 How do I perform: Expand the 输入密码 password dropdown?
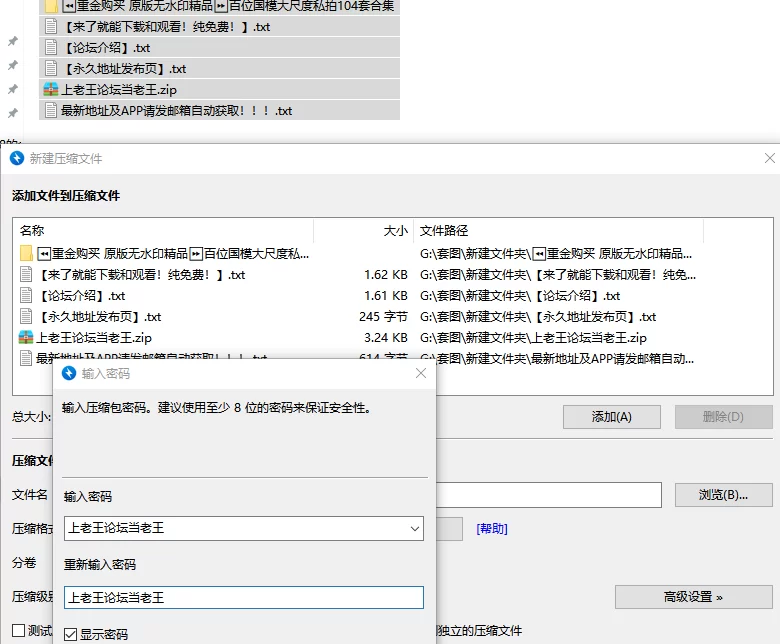pyautogui.click(x=415, y=528)
